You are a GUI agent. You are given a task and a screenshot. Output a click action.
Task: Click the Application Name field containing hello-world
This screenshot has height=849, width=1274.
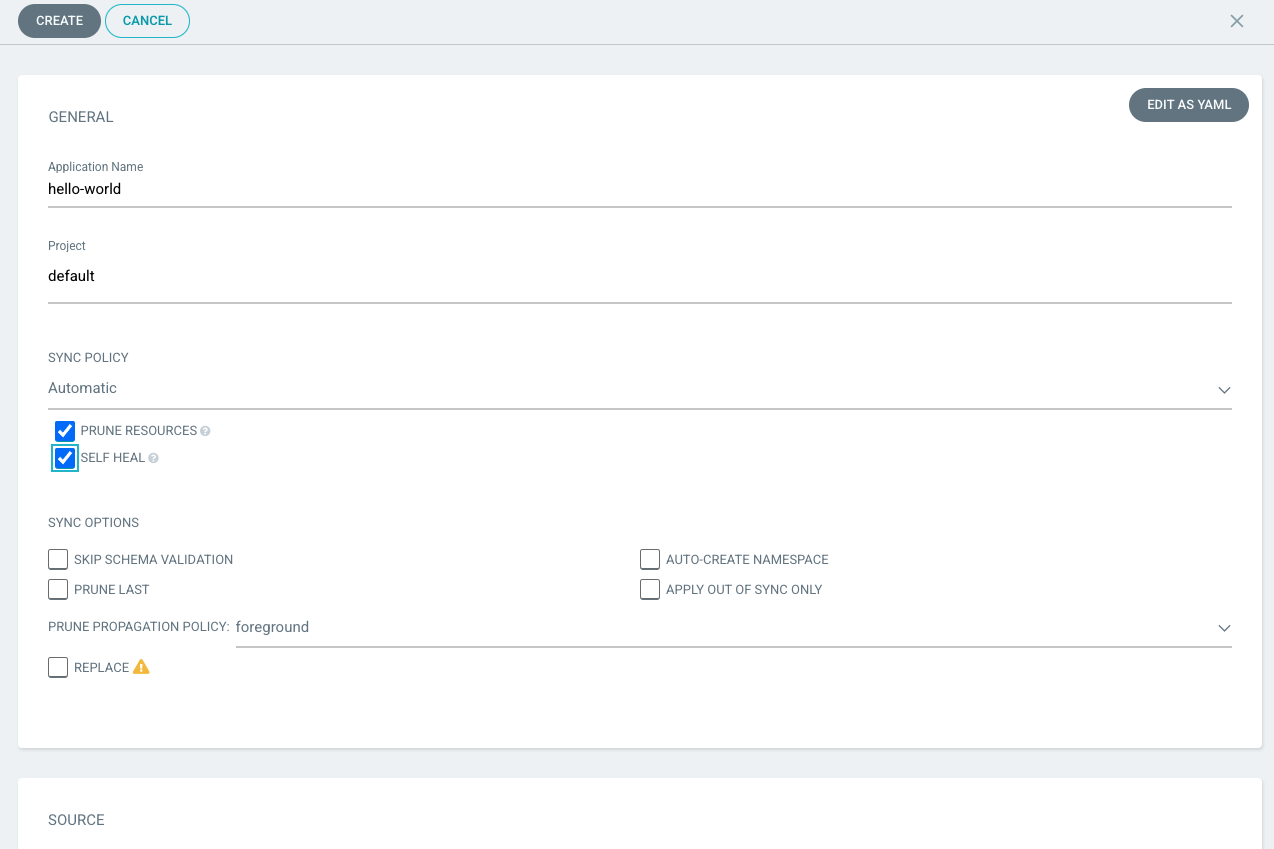638,189
